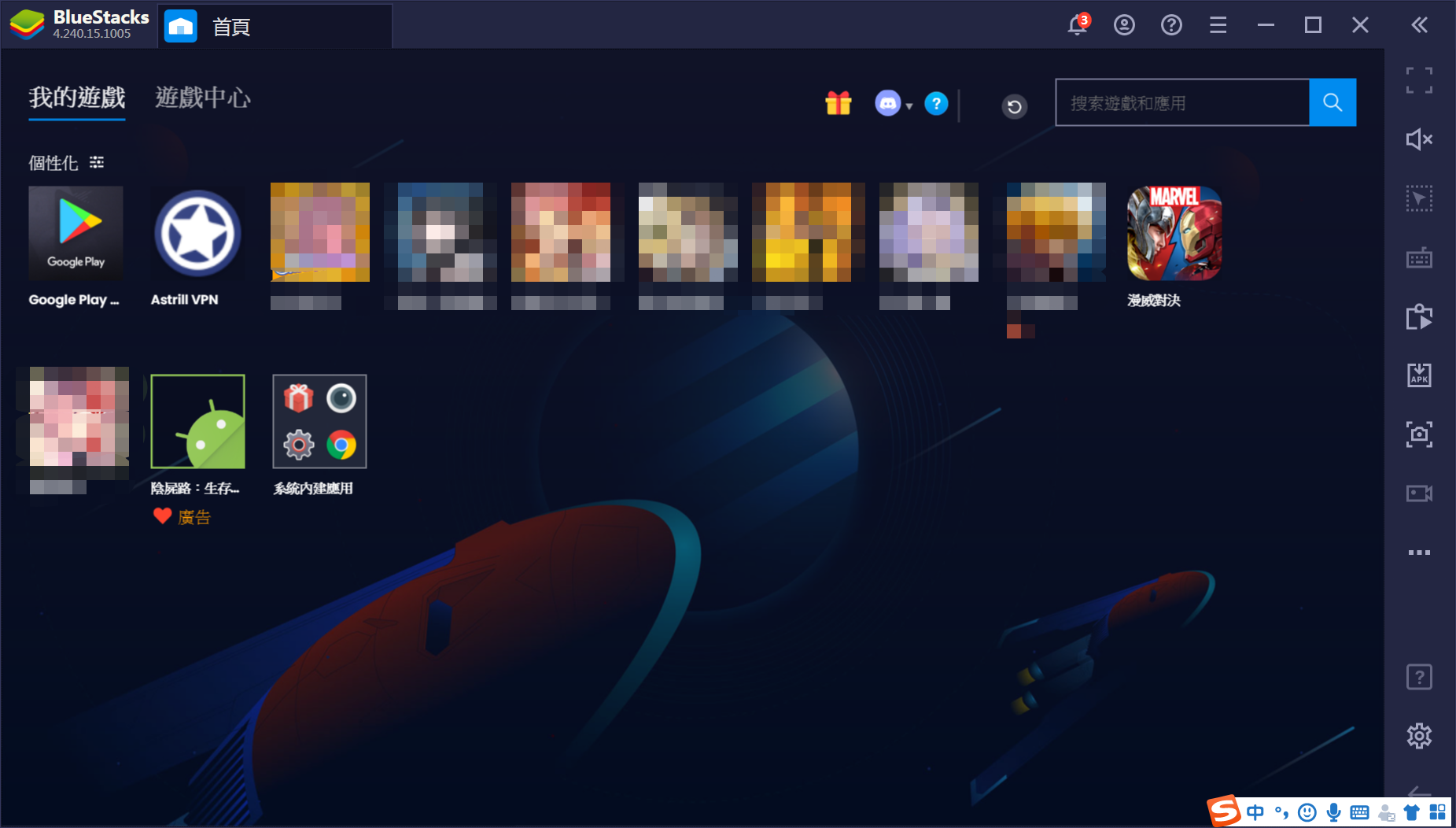
Task: Launch the 陰屍路 game with Android icon
Action: coord(197,422)
